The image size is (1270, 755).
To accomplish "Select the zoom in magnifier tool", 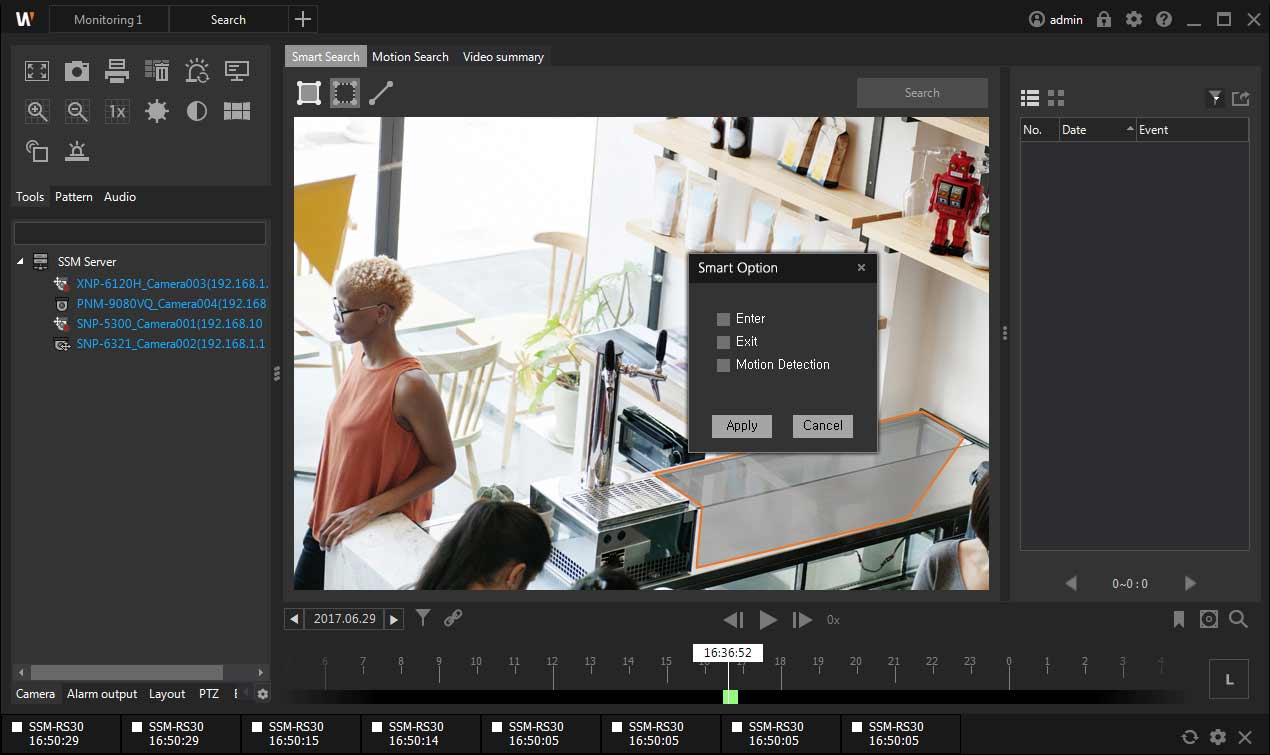I will pos(37,111).
